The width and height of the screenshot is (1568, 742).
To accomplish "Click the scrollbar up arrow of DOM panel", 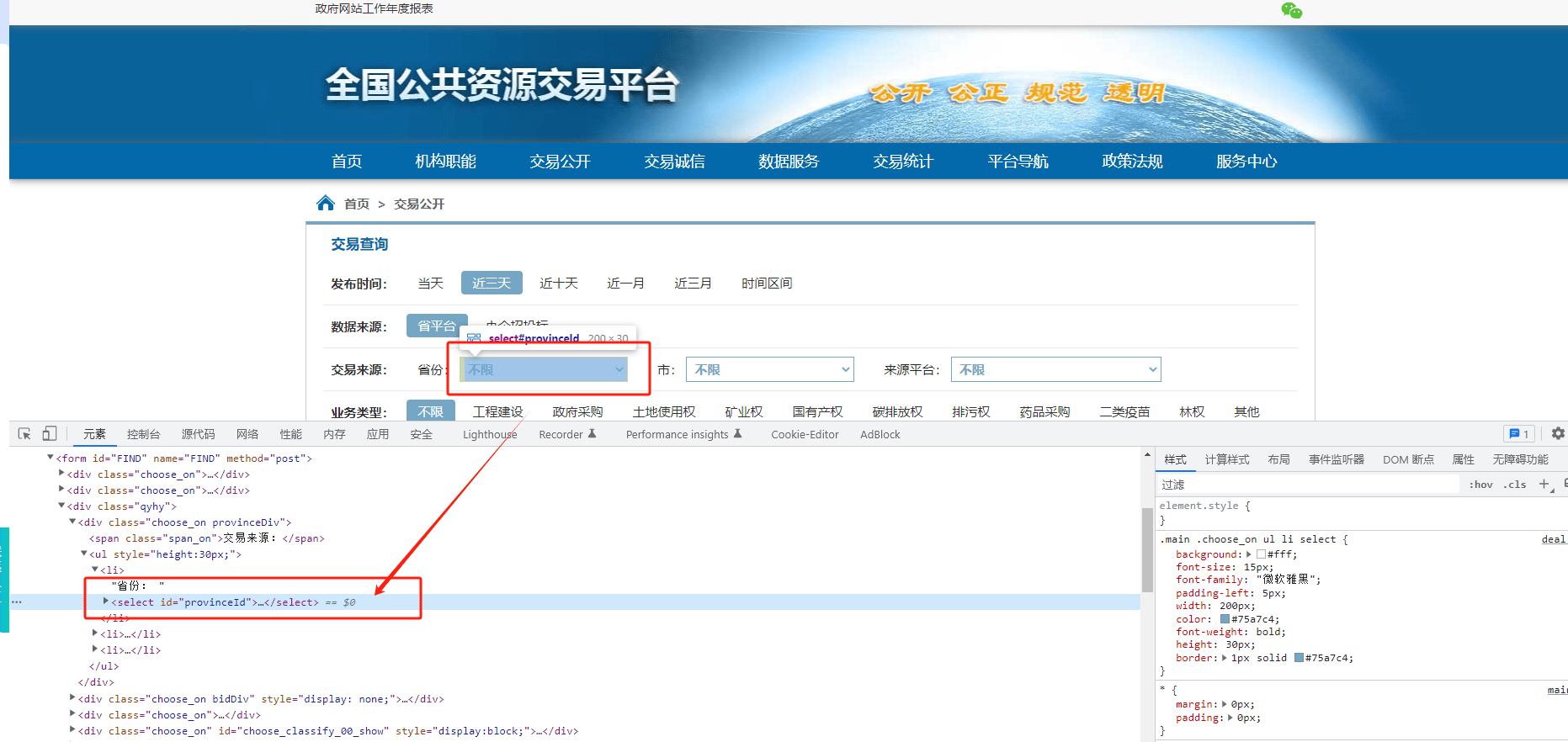I will pyautogui.click(x=1147, y=455).
